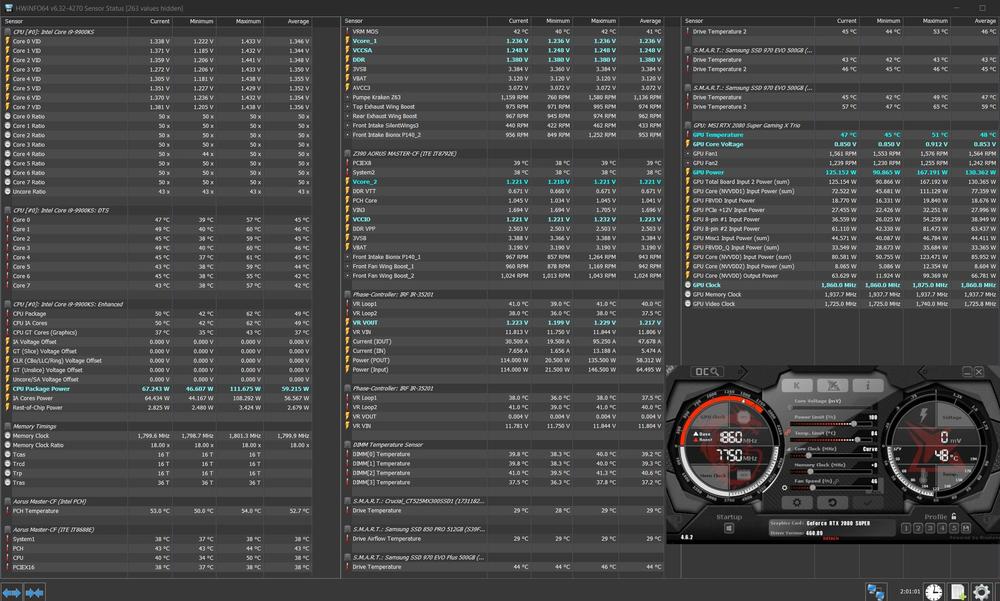This screenshot has height=601, width=1000.
Task: Reset Afterburner to defaults with circular arrow icon
Action: pos(830,502)
